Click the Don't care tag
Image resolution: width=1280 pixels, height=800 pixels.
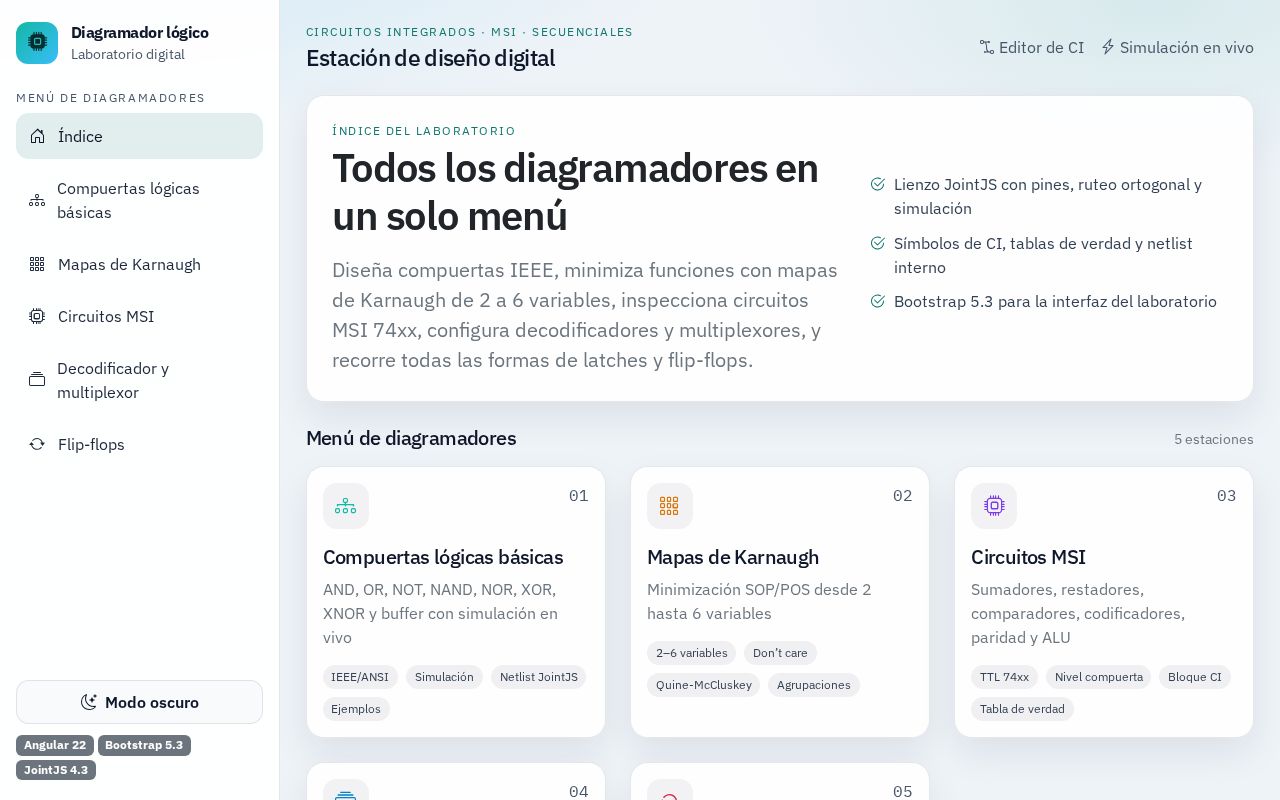(x=780, y=653)
